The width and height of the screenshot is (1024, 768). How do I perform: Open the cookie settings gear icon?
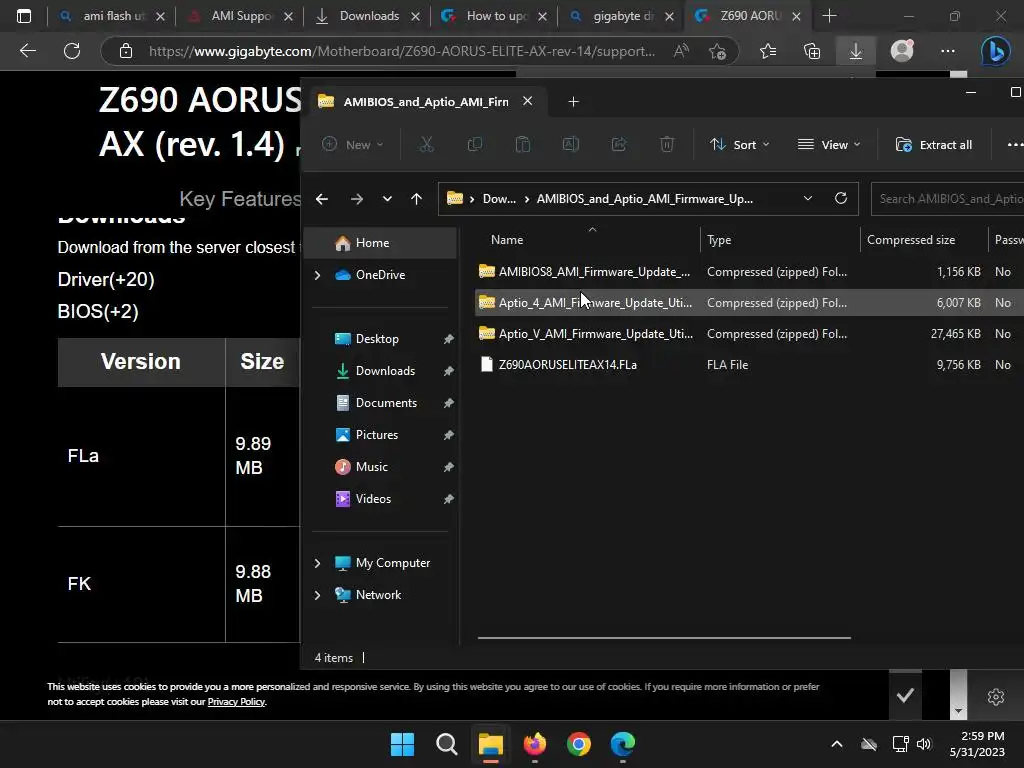996,697
